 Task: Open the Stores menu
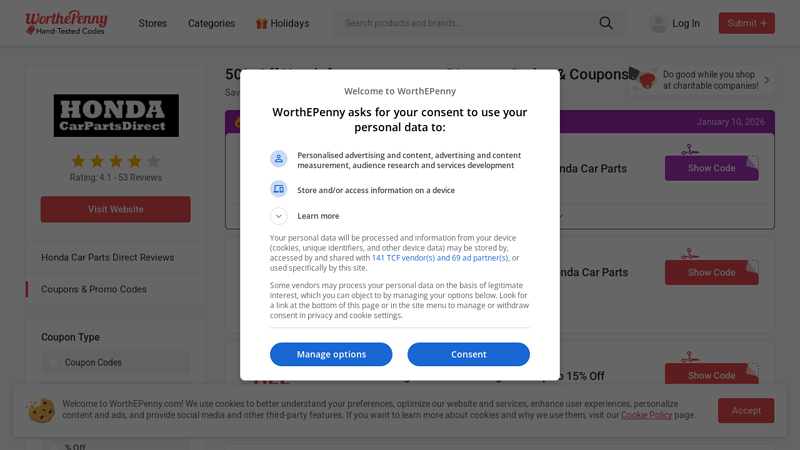click(153, 23)
